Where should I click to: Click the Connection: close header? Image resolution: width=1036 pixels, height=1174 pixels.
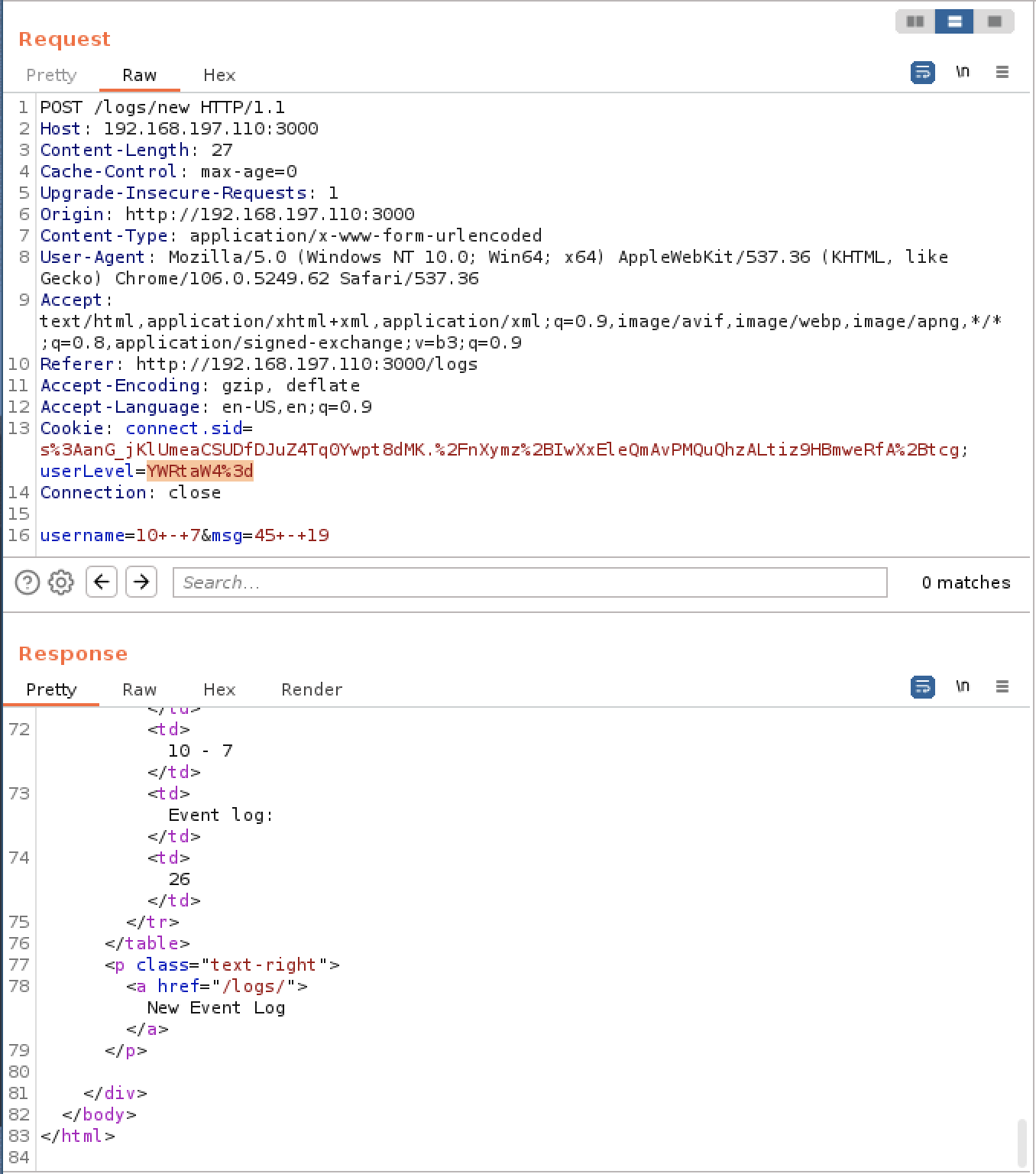[130, 492]
